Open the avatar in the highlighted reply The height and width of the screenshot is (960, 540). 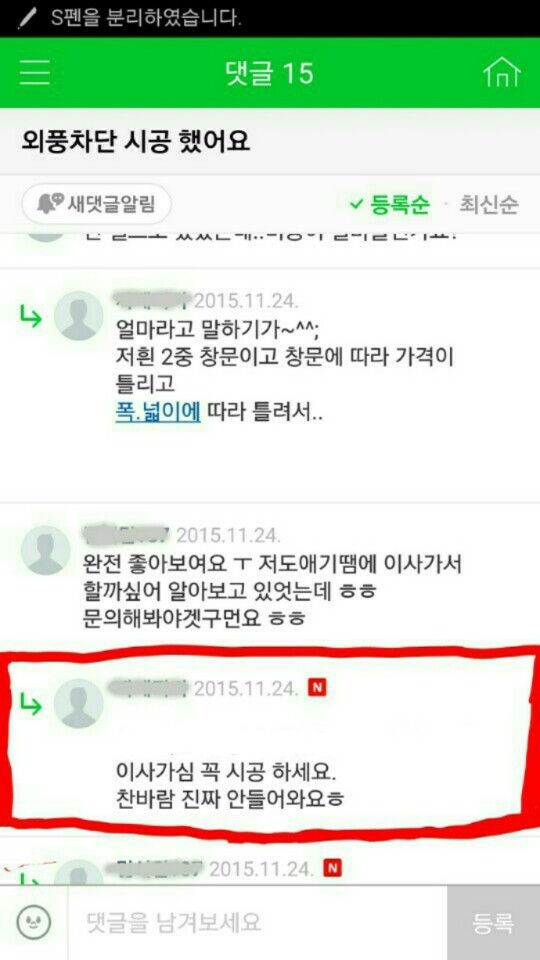pos(78,703)
